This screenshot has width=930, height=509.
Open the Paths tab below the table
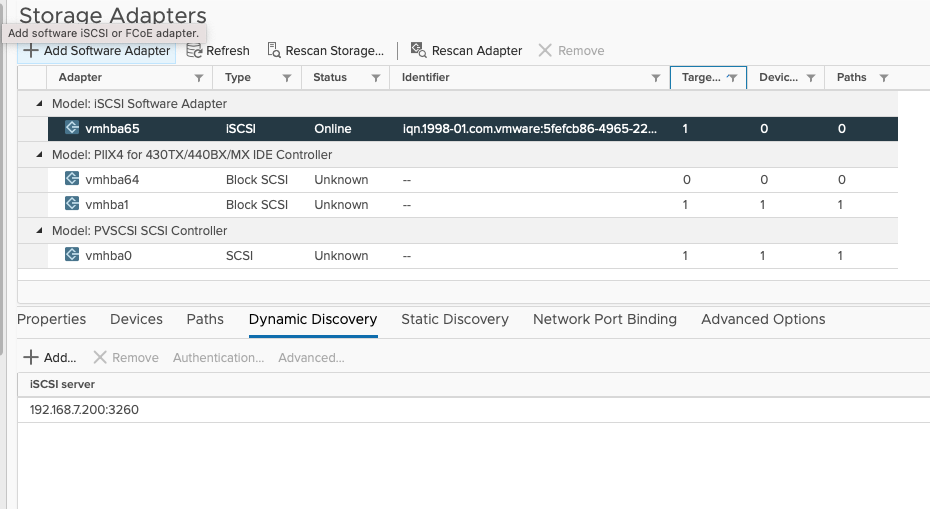[205, 319]
